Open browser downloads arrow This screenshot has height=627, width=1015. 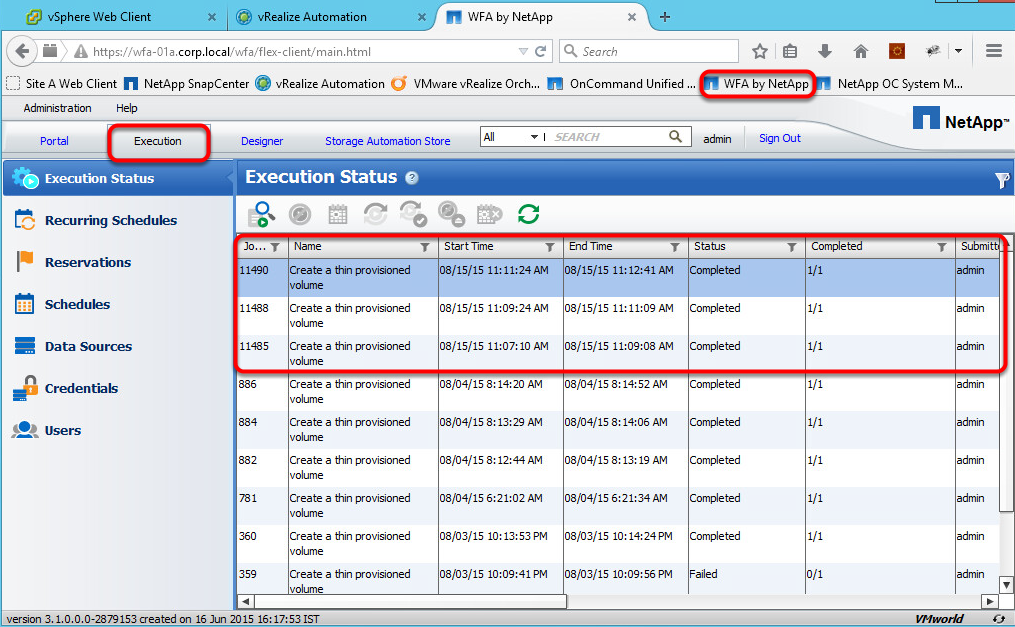824,51
